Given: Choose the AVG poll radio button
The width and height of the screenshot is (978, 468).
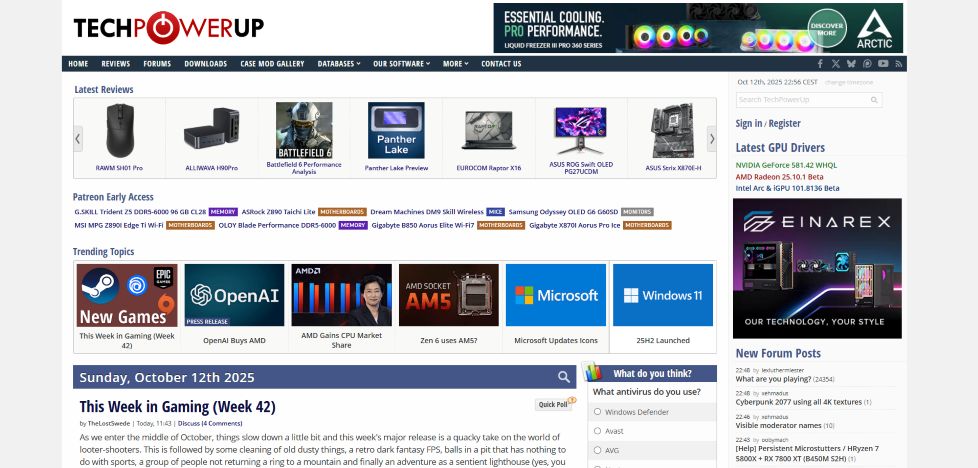Looking at the screenshot, I should [x=598, y=450].
